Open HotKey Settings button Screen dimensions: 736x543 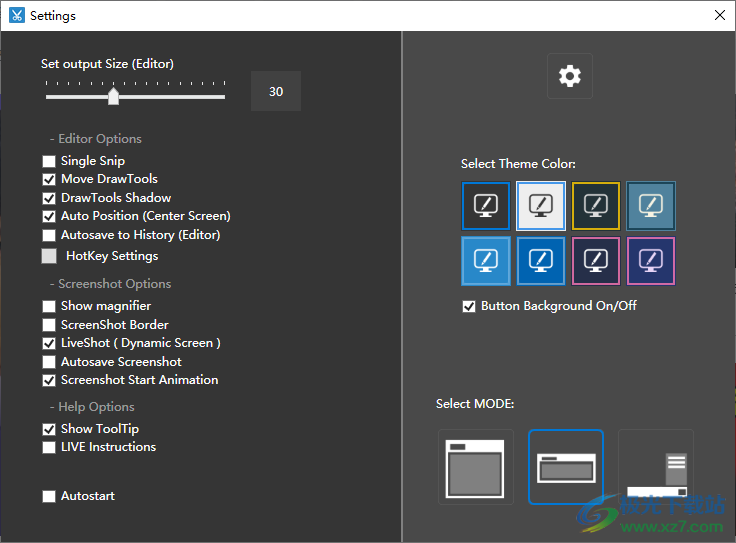(49, 256)
